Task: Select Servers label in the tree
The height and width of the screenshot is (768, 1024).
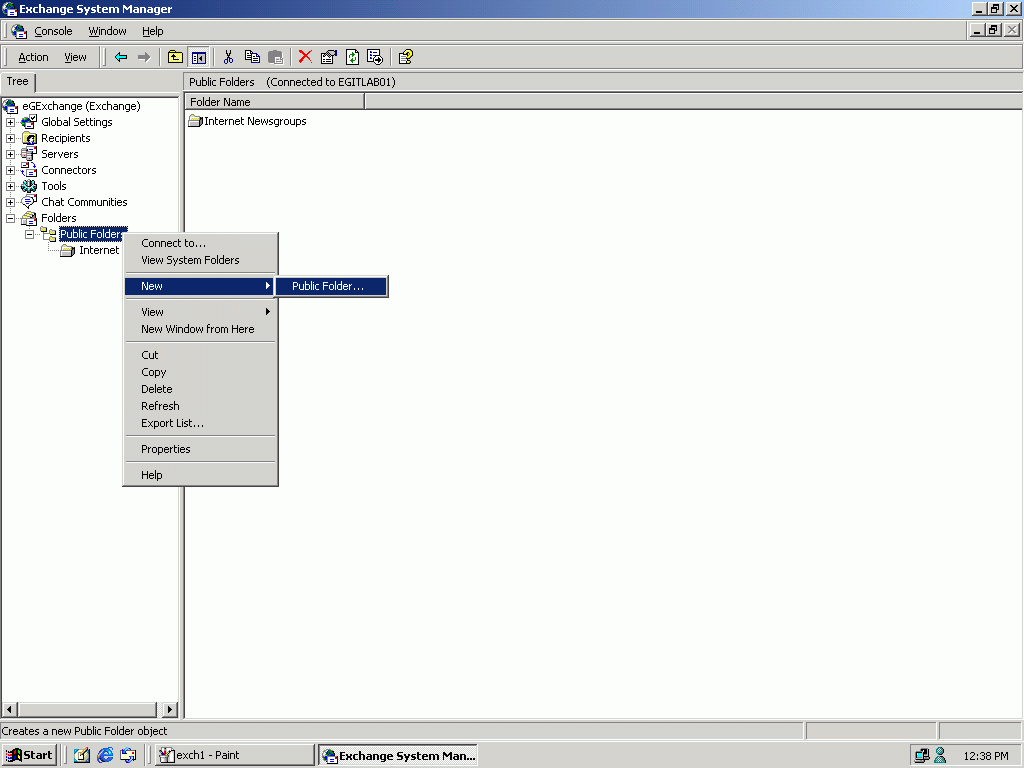Action: 59,154
